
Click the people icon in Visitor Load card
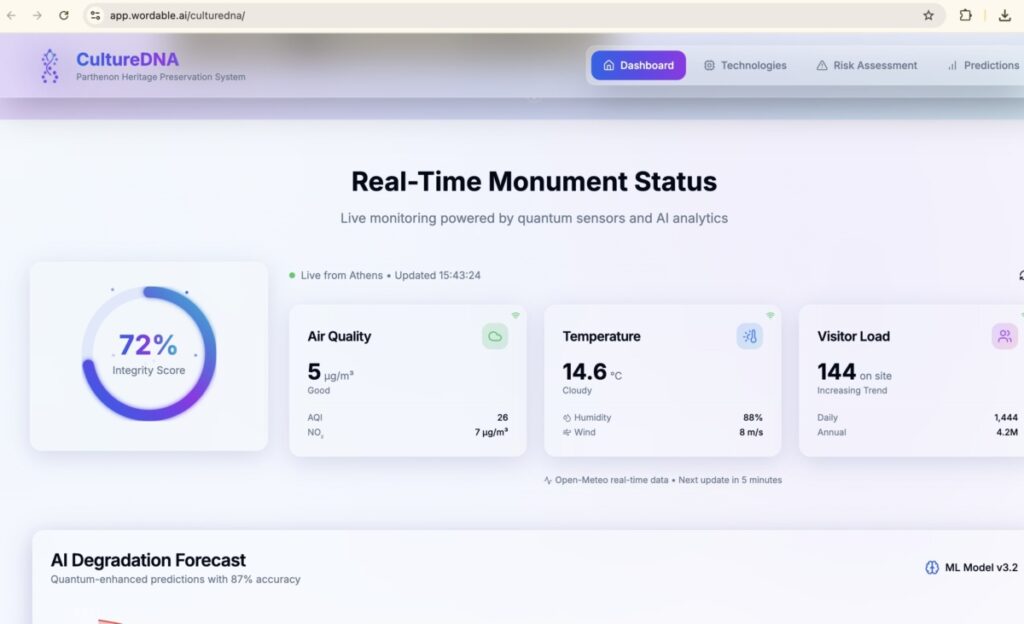point(1004,336)
